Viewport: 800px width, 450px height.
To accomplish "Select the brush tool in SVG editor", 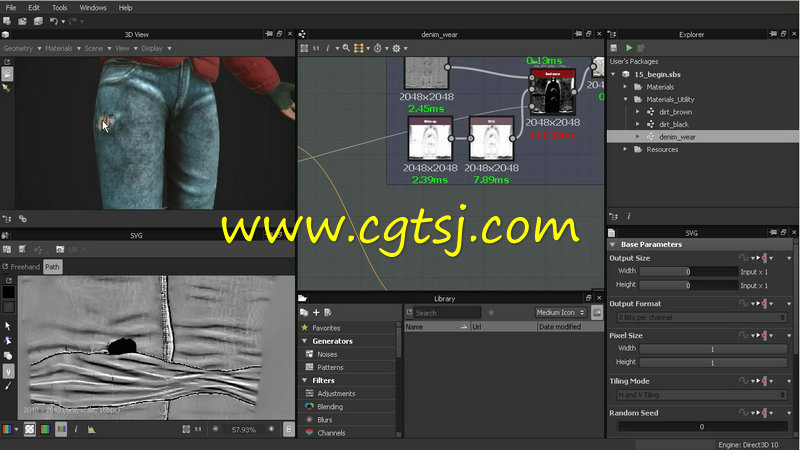I will click(x=8, y=386).
